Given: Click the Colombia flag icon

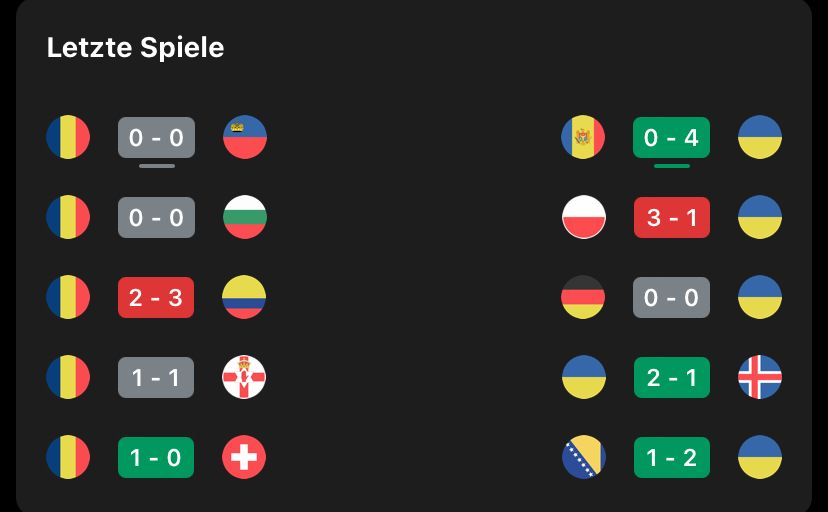Looking at the screenshot, I should click(244, 298).
